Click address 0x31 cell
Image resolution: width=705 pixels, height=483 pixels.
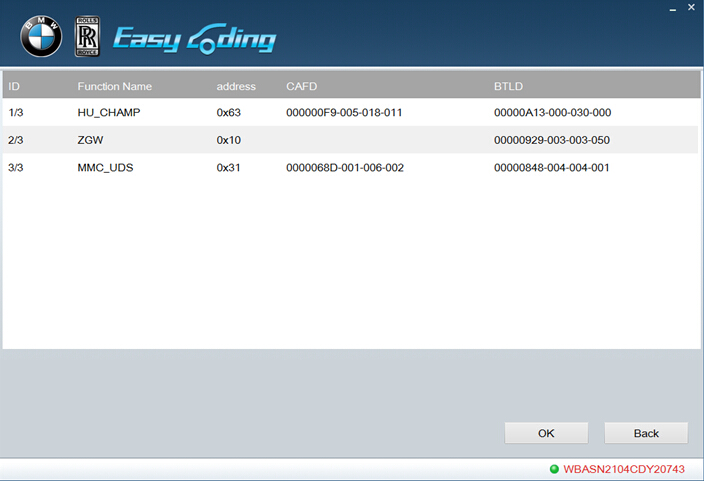[x=228, y=168]
